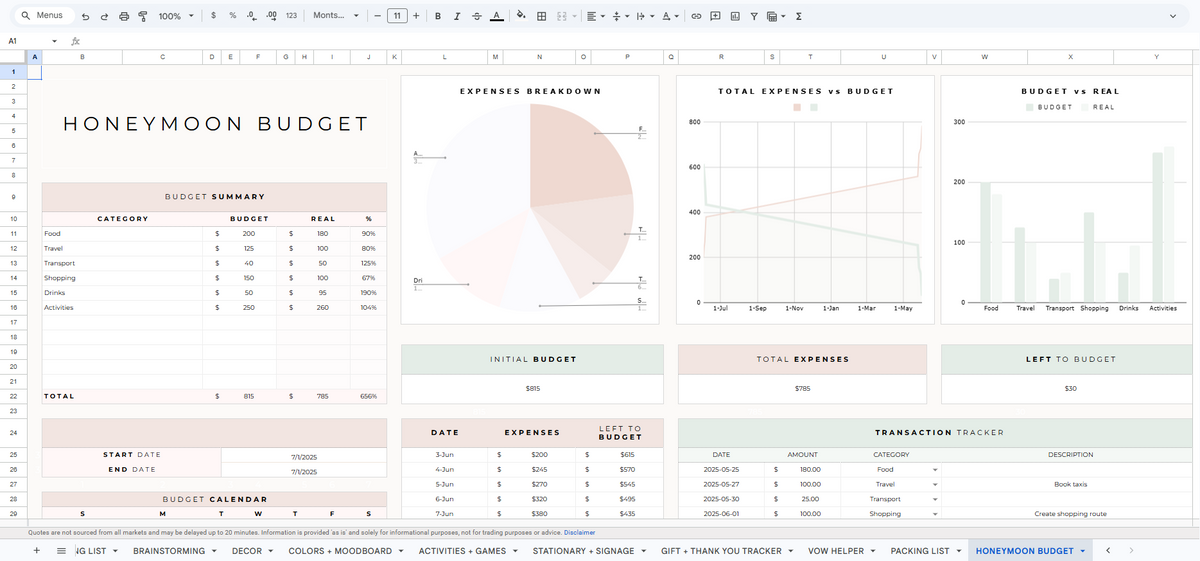Switch to the ACTIVITIES + GAMES tab
The height and width of the screenshot is (561, 1200).
(x=468, y=551)
